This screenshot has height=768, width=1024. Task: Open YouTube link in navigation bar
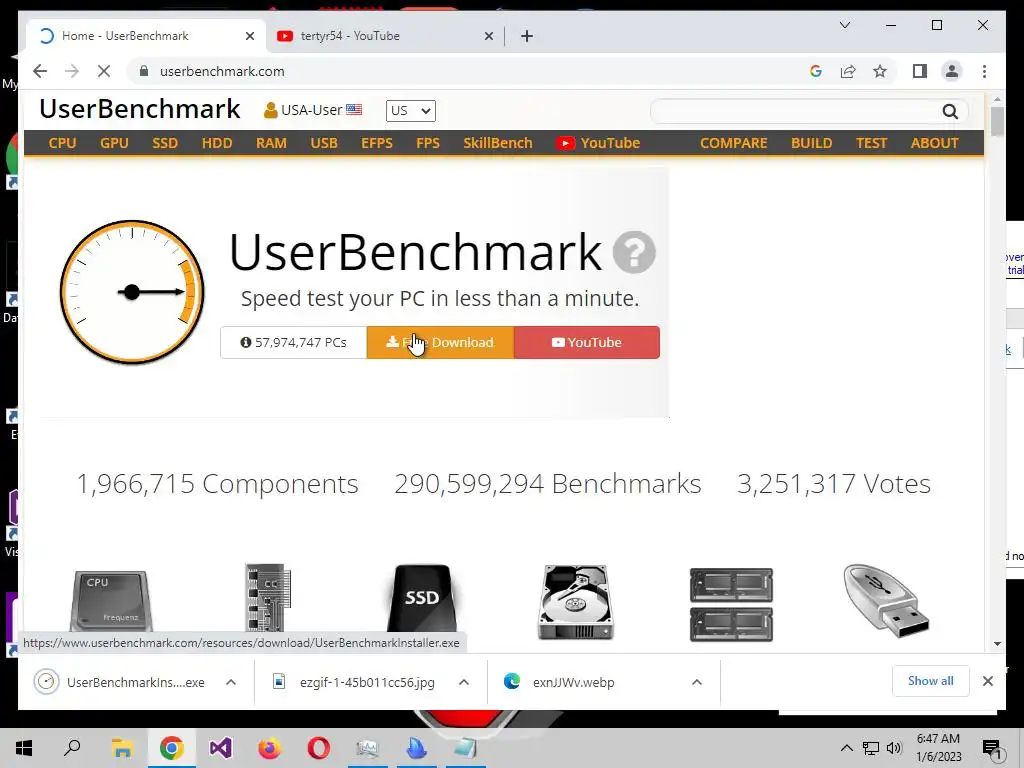coord(598,143)
